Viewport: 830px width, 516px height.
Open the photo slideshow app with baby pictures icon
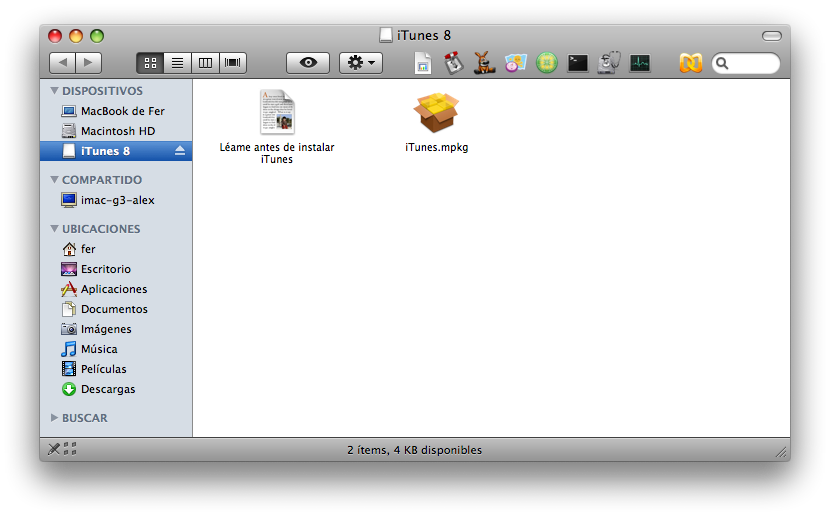516,63
